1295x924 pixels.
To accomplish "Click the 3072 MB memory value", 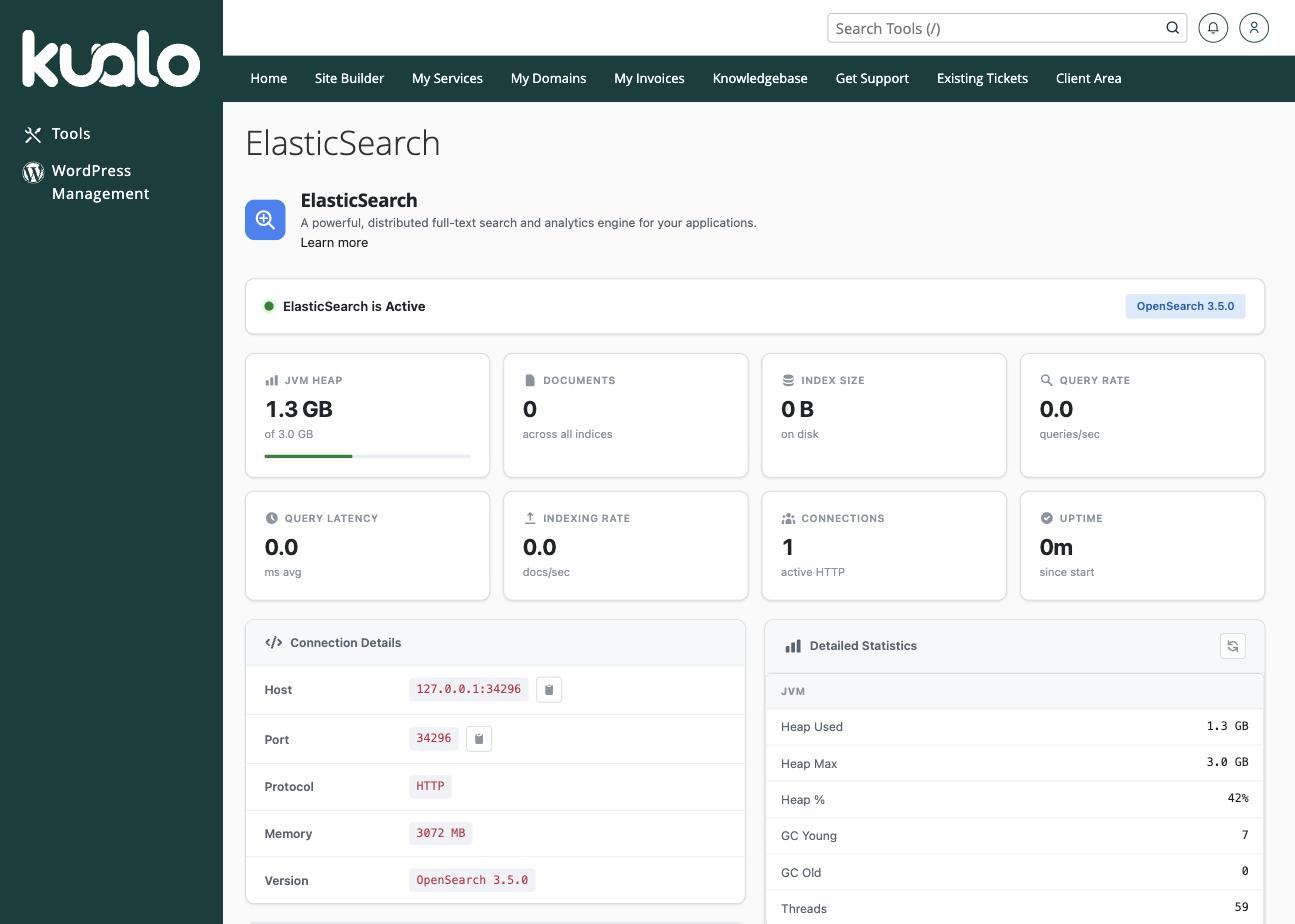I will click(x=440, y=833).
